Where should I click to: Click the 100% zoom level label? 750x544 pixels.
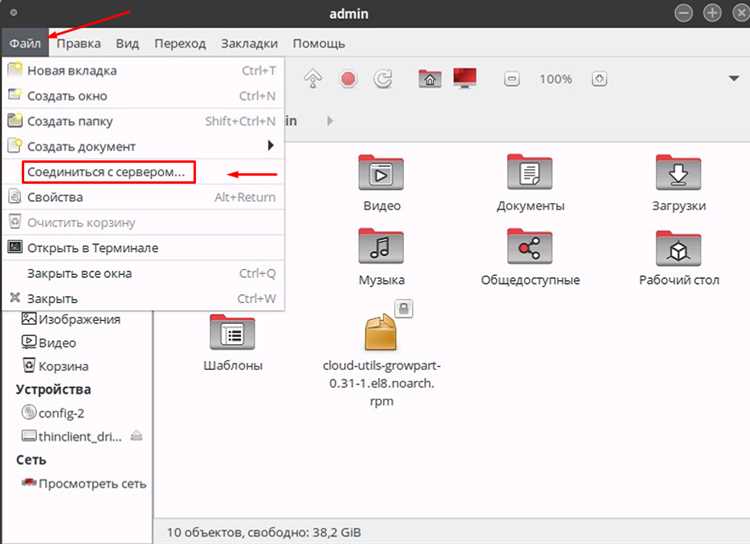click(x=556, y=79)
